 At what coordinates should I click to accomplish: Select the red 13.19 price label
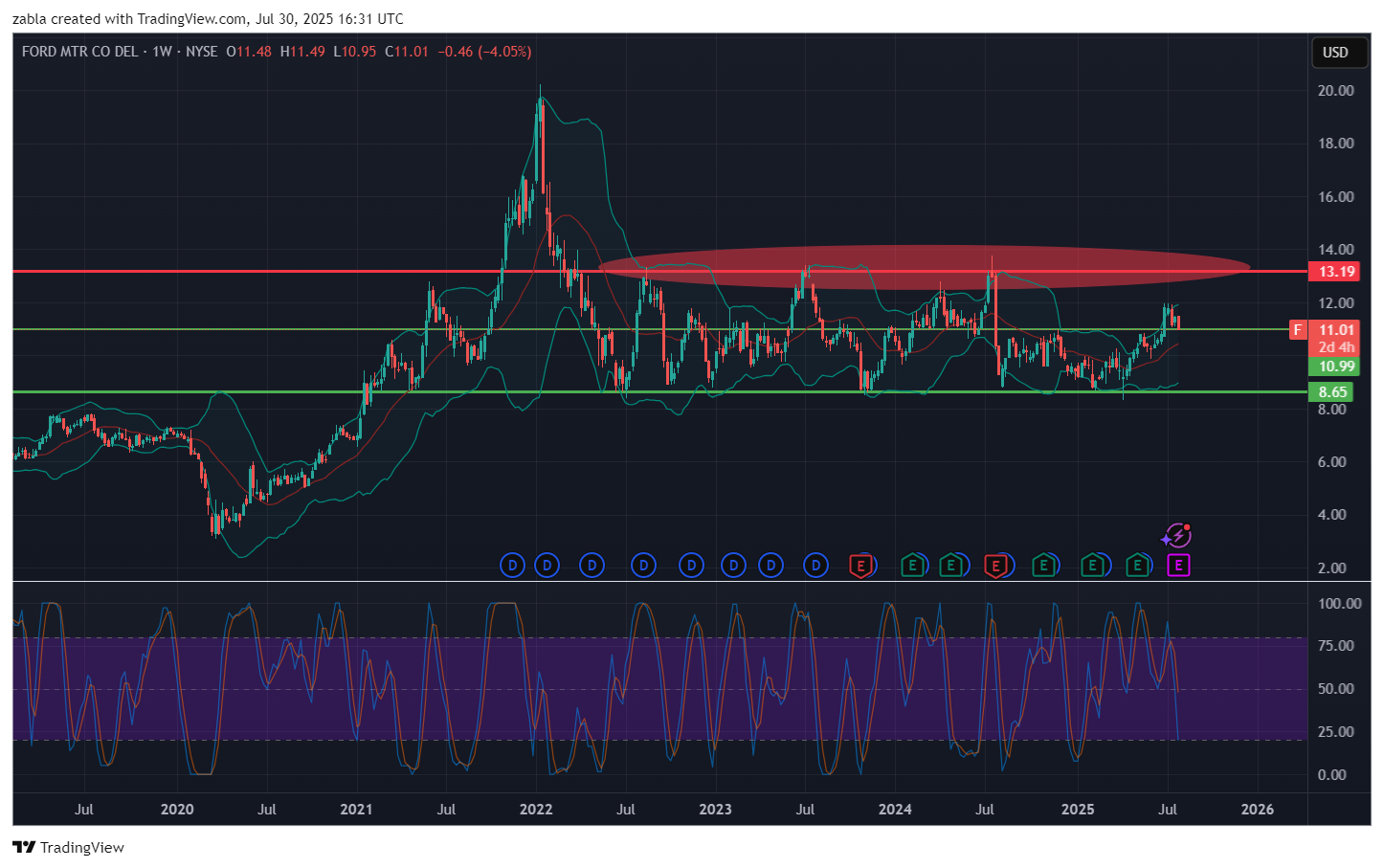coord(1336,272)
